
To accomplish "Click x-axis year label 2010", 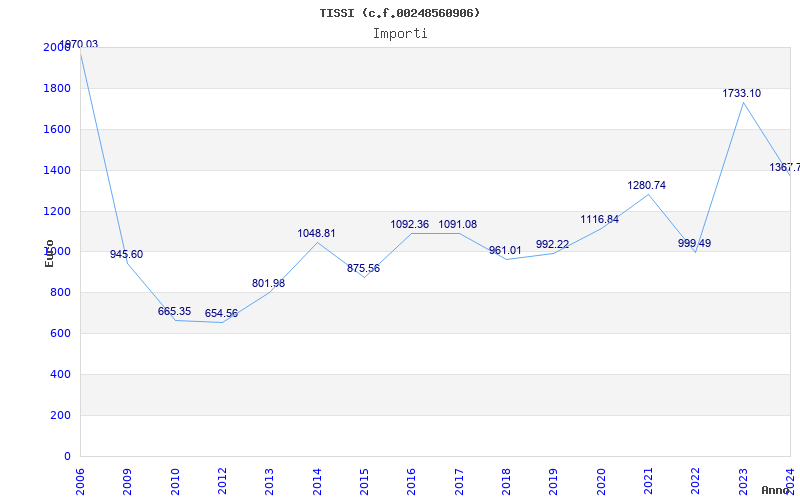I will (175, 482).
